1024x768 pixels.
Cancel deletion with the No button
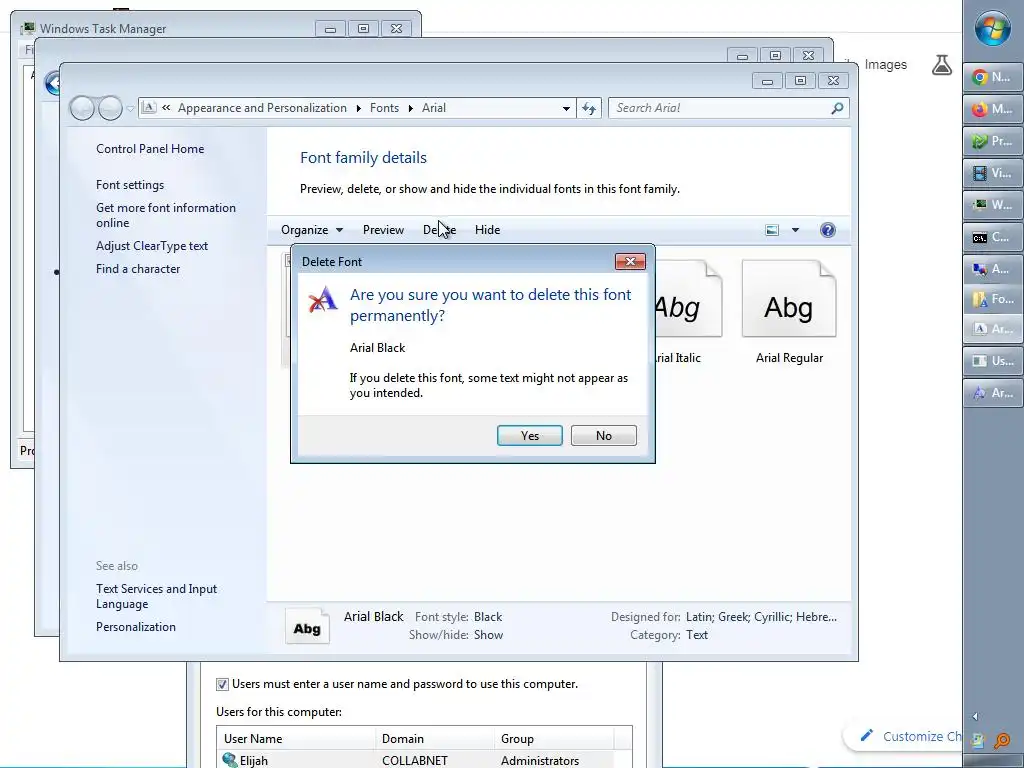pos(603,436)
